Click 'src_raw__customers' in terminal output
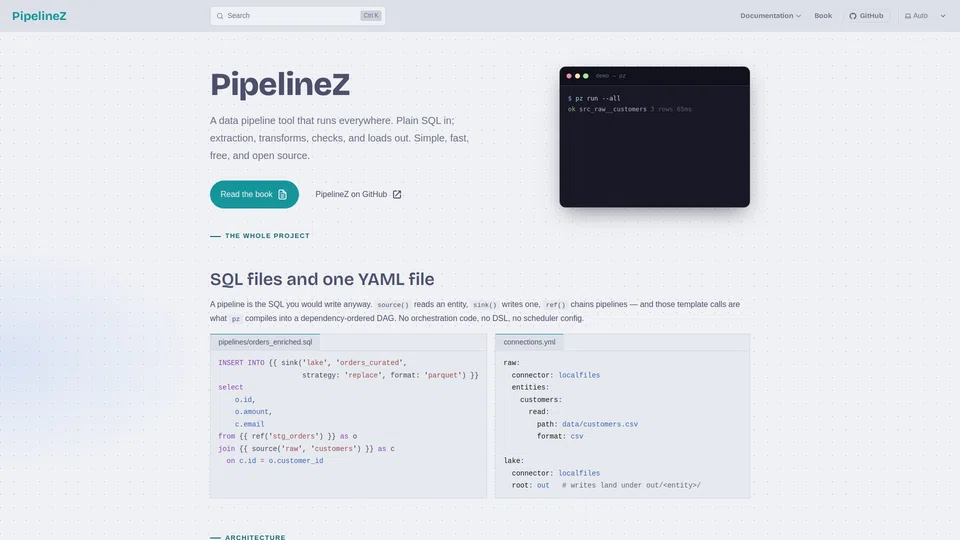 612,109
